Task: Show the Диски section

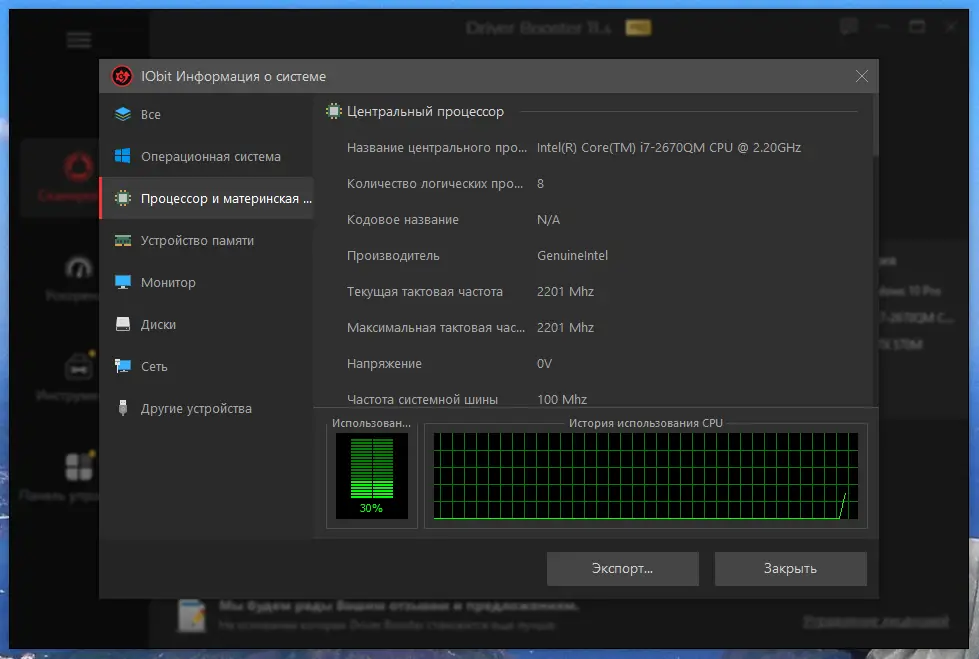Action: click(x=206, y=324)
